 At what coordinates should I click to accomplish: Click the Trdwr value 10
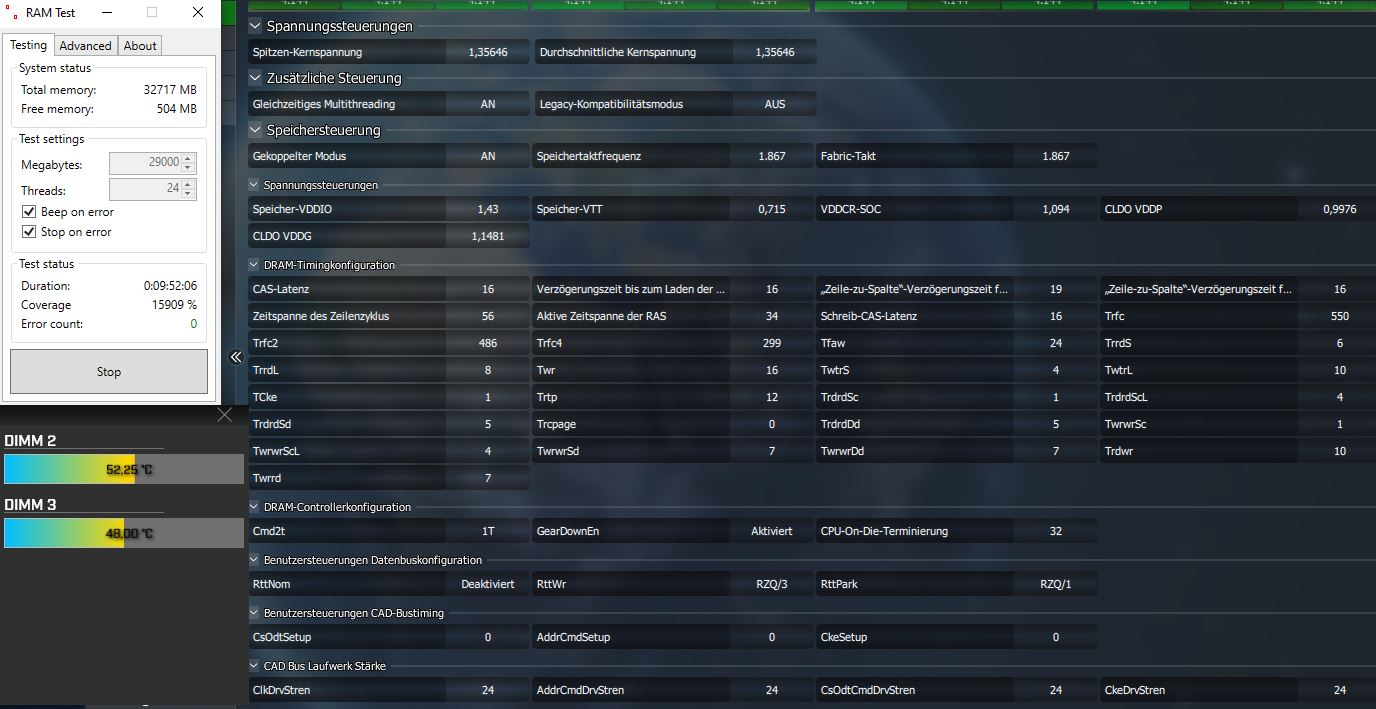pos(1339,451)
